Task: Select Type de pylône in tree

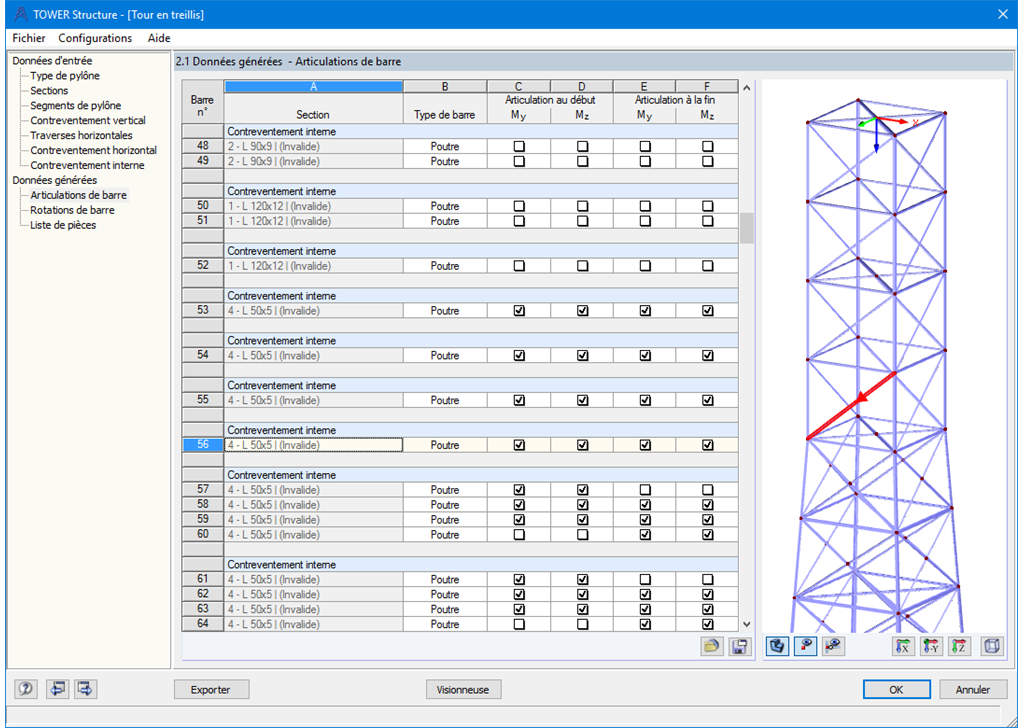Action: [65, 76]
